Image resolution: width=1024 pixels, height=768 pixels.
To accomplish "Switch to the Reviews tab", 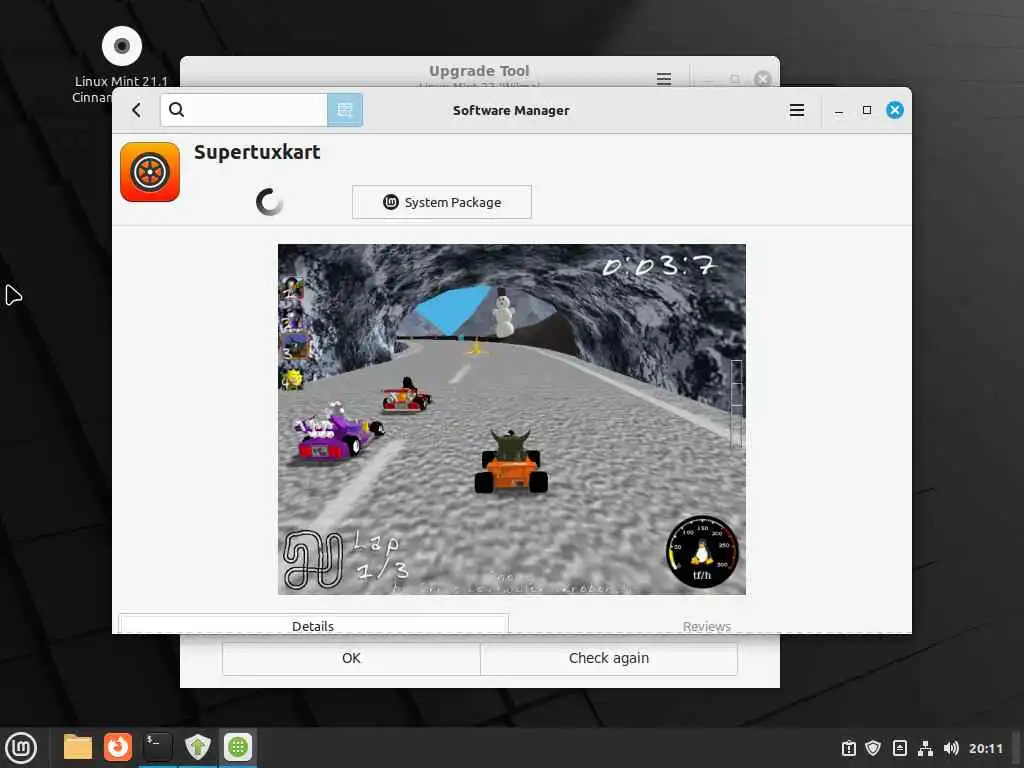I will [707, 625].
